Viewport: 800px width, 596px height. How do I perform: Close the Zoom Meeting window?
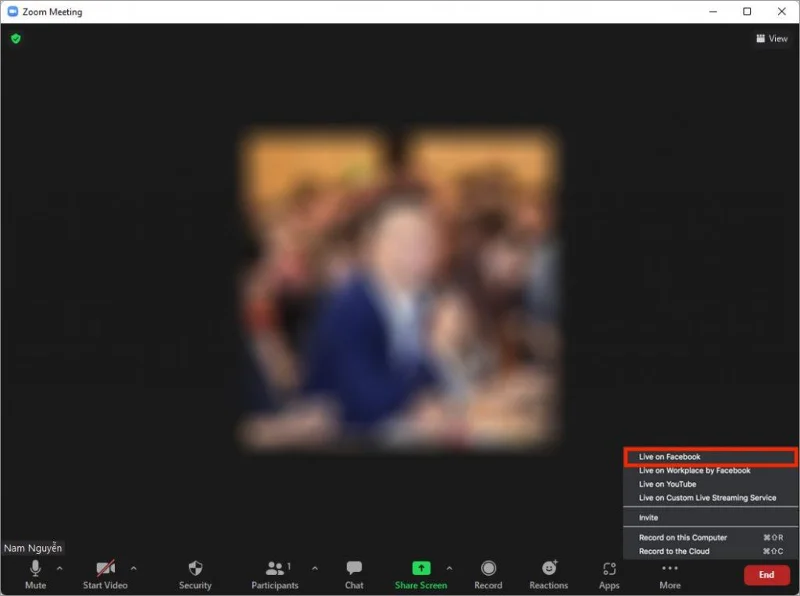pos(782,11)
